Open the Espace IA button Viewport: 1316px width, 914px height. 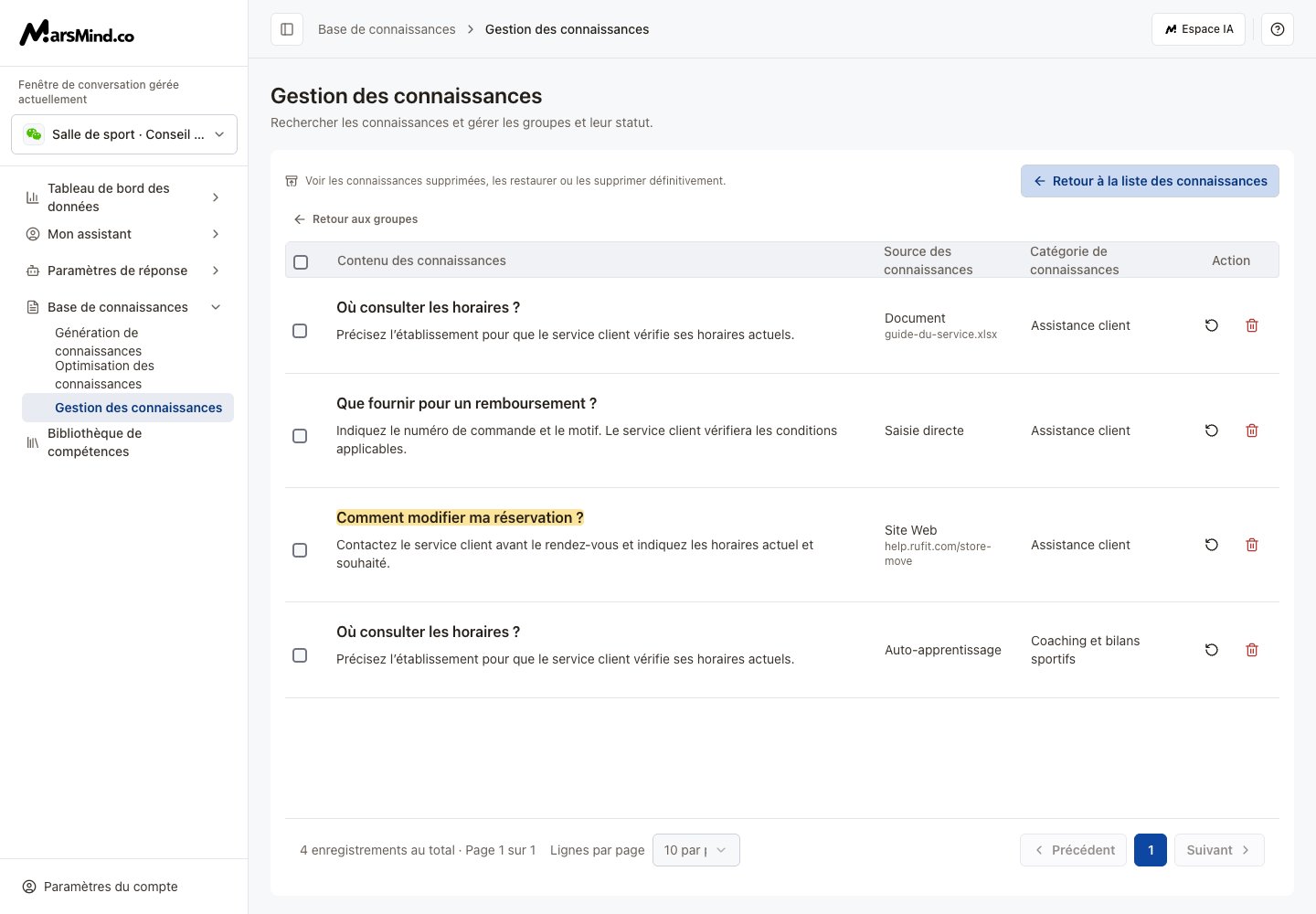[1198, 29]
